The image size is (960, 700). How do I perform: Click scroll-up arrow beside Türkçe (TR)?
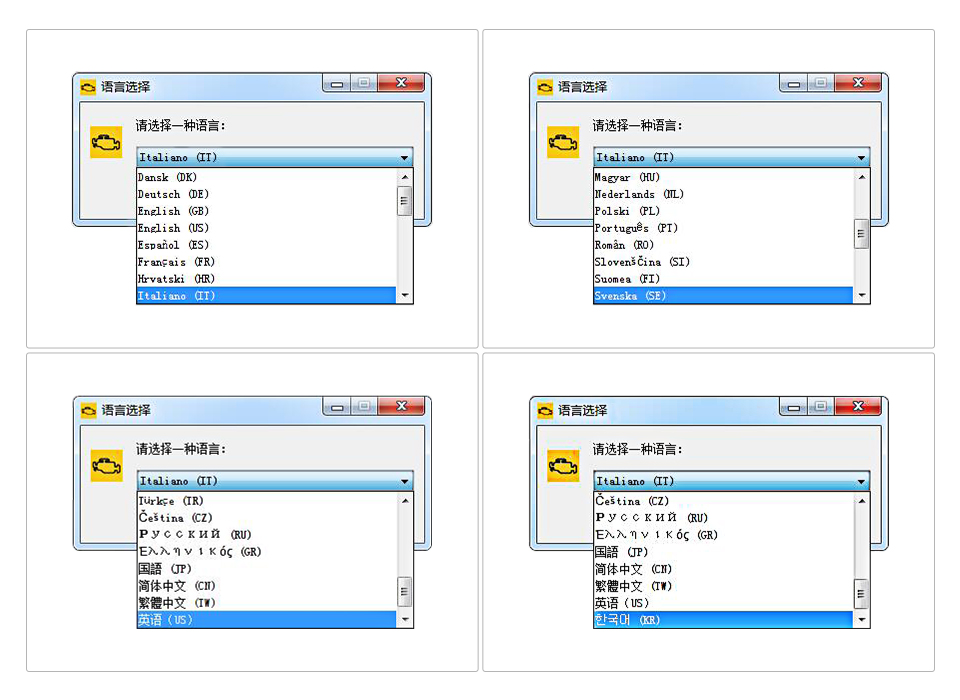pos(405,501)
